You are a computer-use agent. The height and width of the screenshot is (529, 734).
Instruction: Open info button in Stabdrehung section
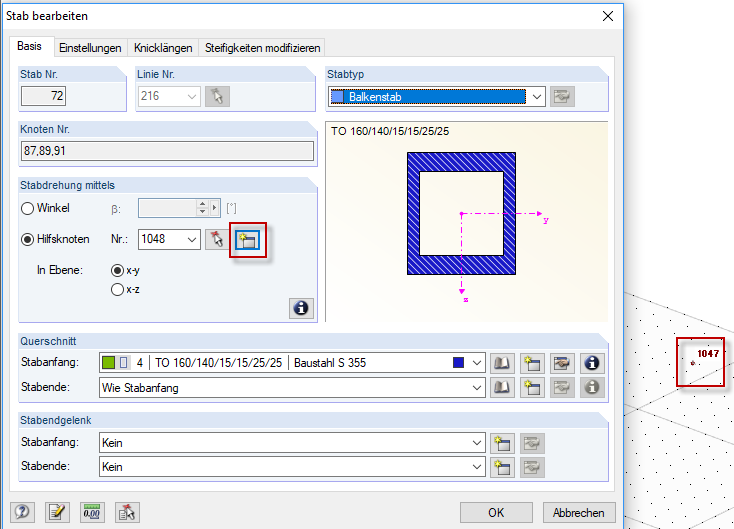tap(301, 309)
